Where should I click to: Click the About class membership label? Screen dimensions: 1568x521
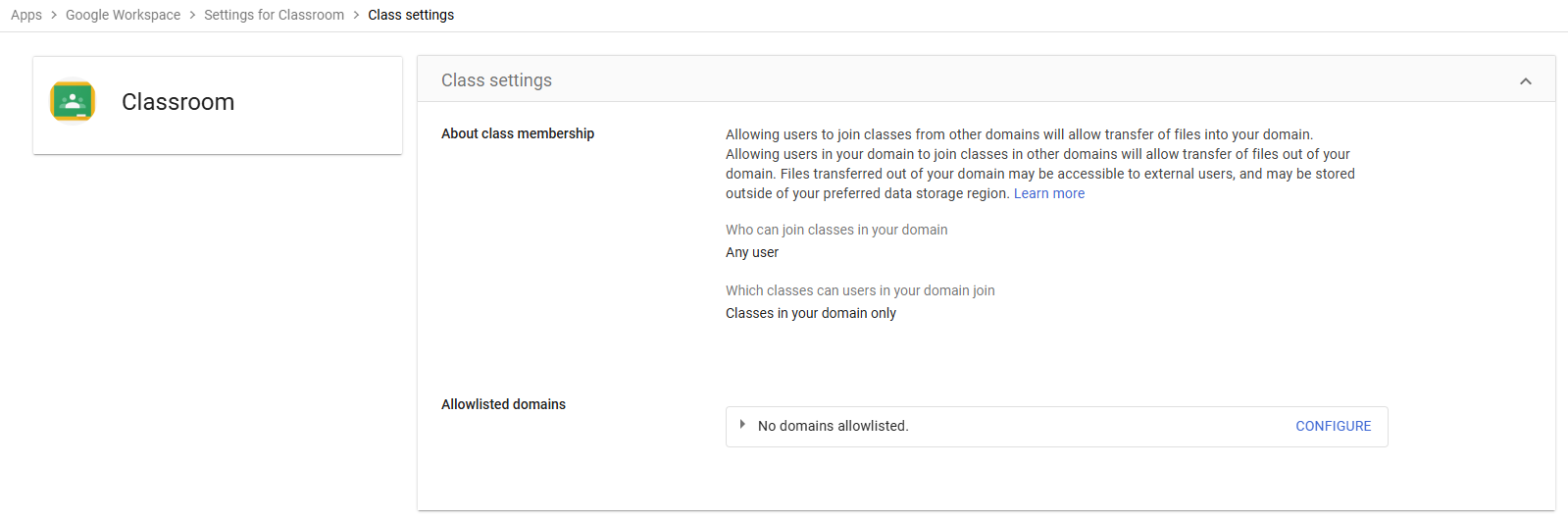point(518,133)
